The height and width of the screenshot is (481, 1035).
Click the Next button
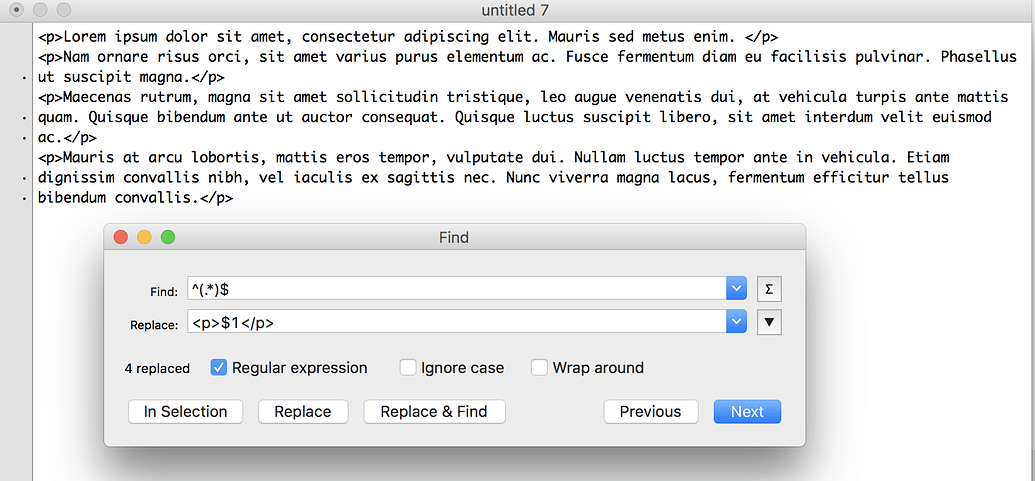747,412
